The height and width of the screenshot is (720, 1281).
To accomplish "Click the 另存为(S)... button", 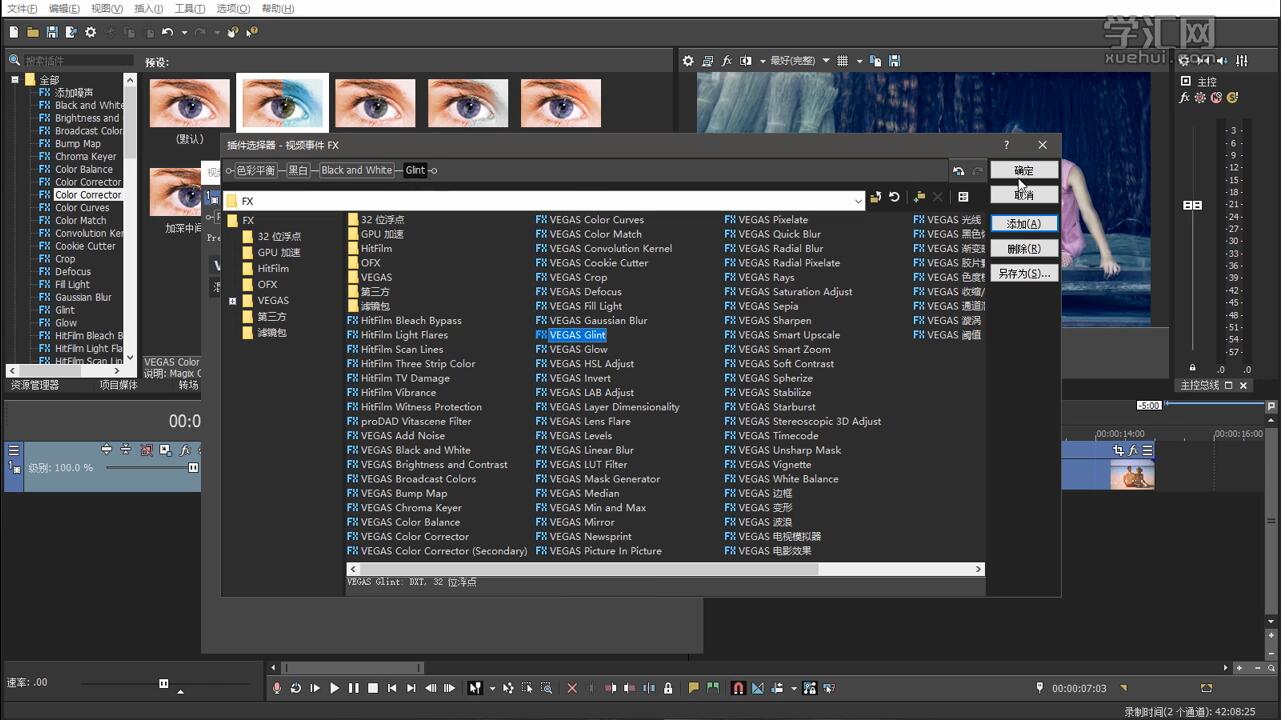I will pyautogui.click(x=1024, y=273).
